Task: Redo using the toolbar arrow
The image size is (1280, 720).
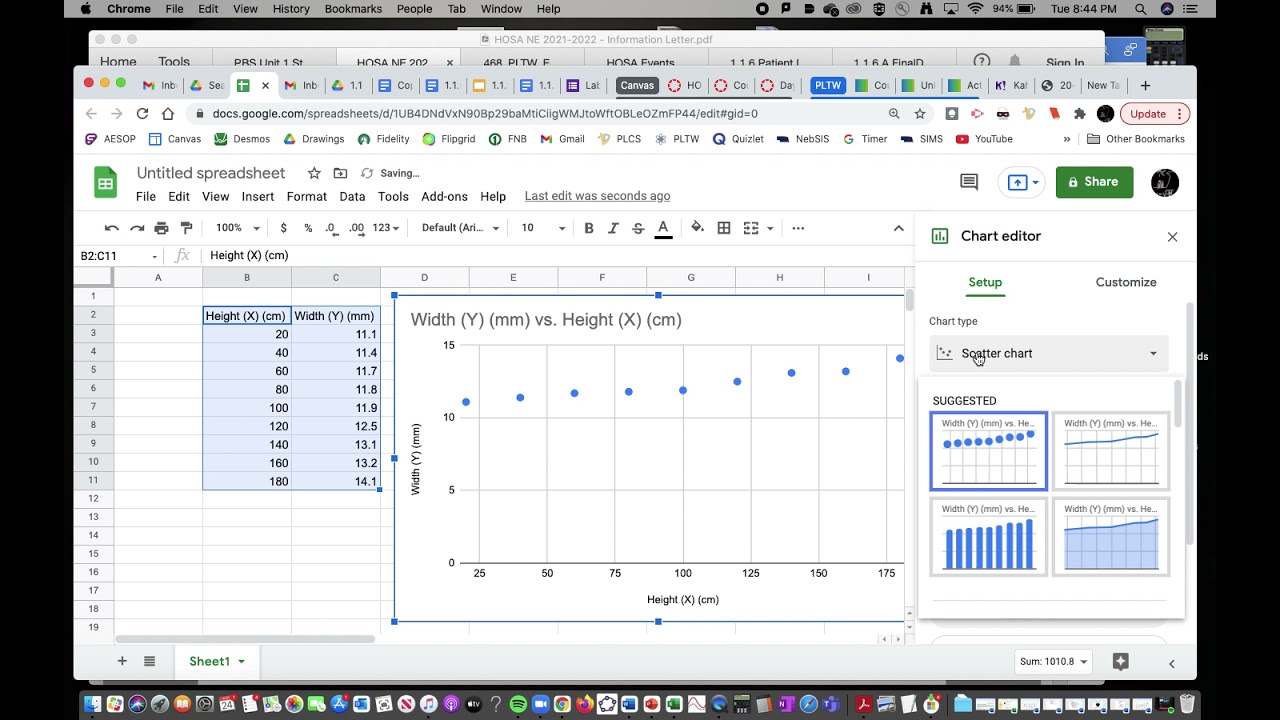Action: coord(136,228)
